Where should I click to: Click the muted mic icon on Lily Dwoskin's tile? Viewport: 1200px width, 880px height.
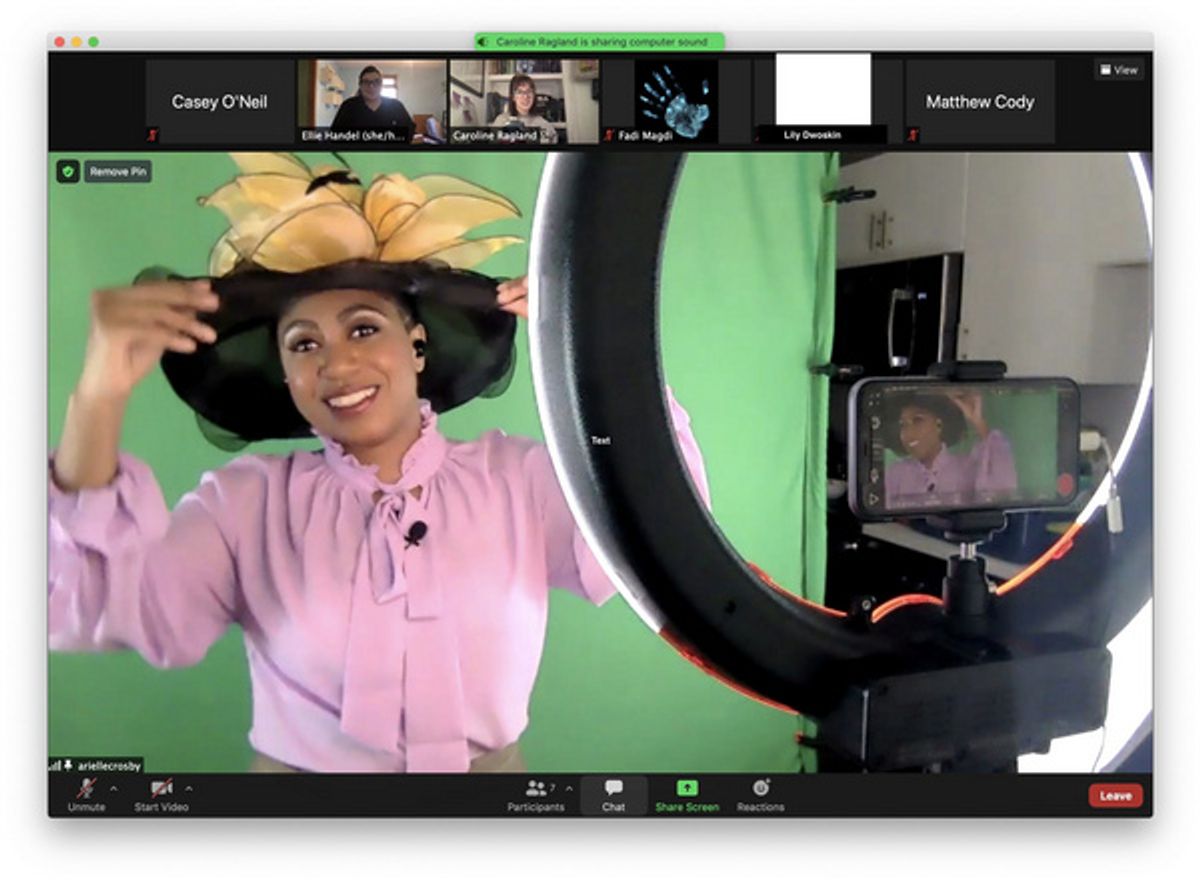click(x=756, y=137)
